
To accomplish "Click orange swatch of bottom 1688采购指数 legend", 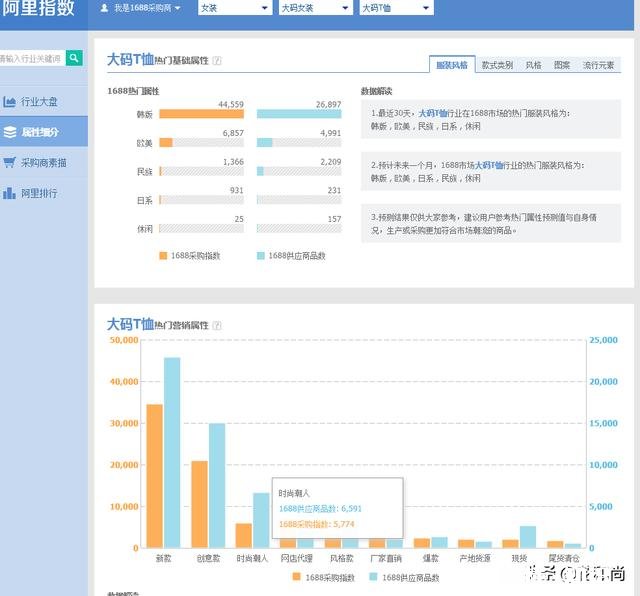I will [x=297, y=577].
